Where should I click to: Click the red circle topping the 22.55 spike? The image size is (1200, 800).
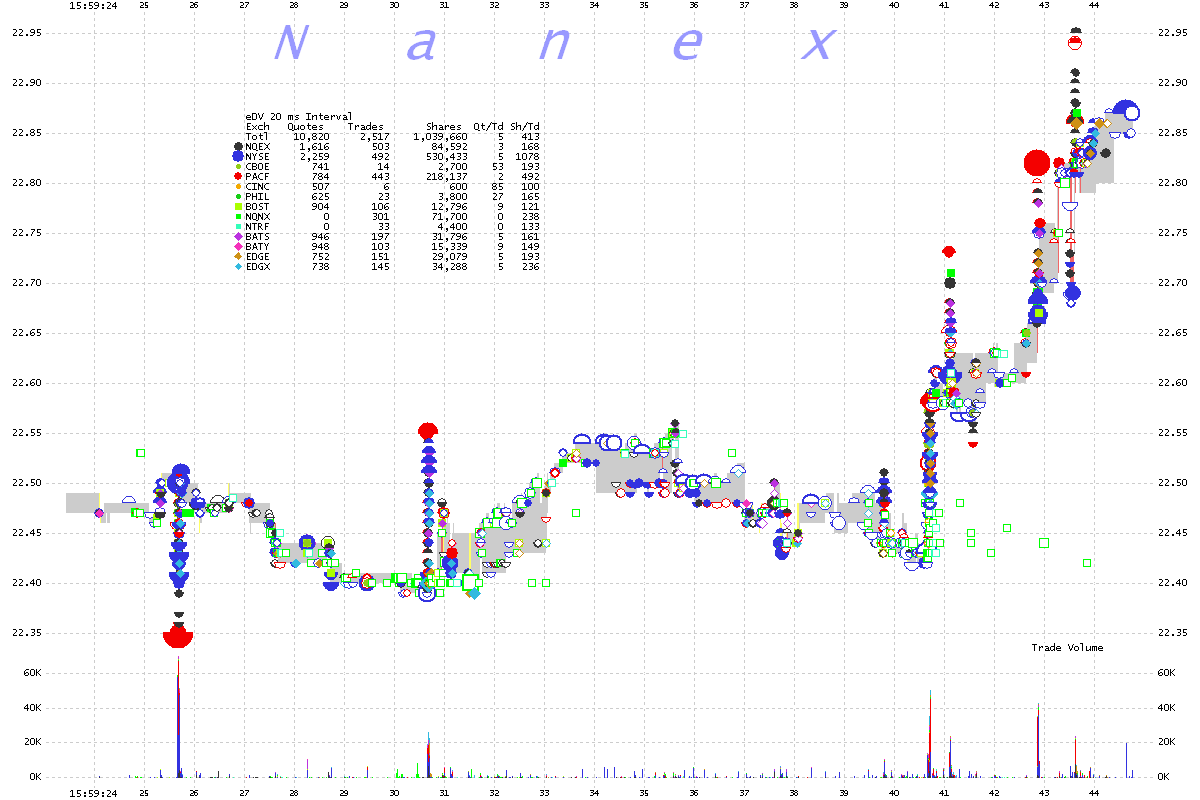pos(428,431)
